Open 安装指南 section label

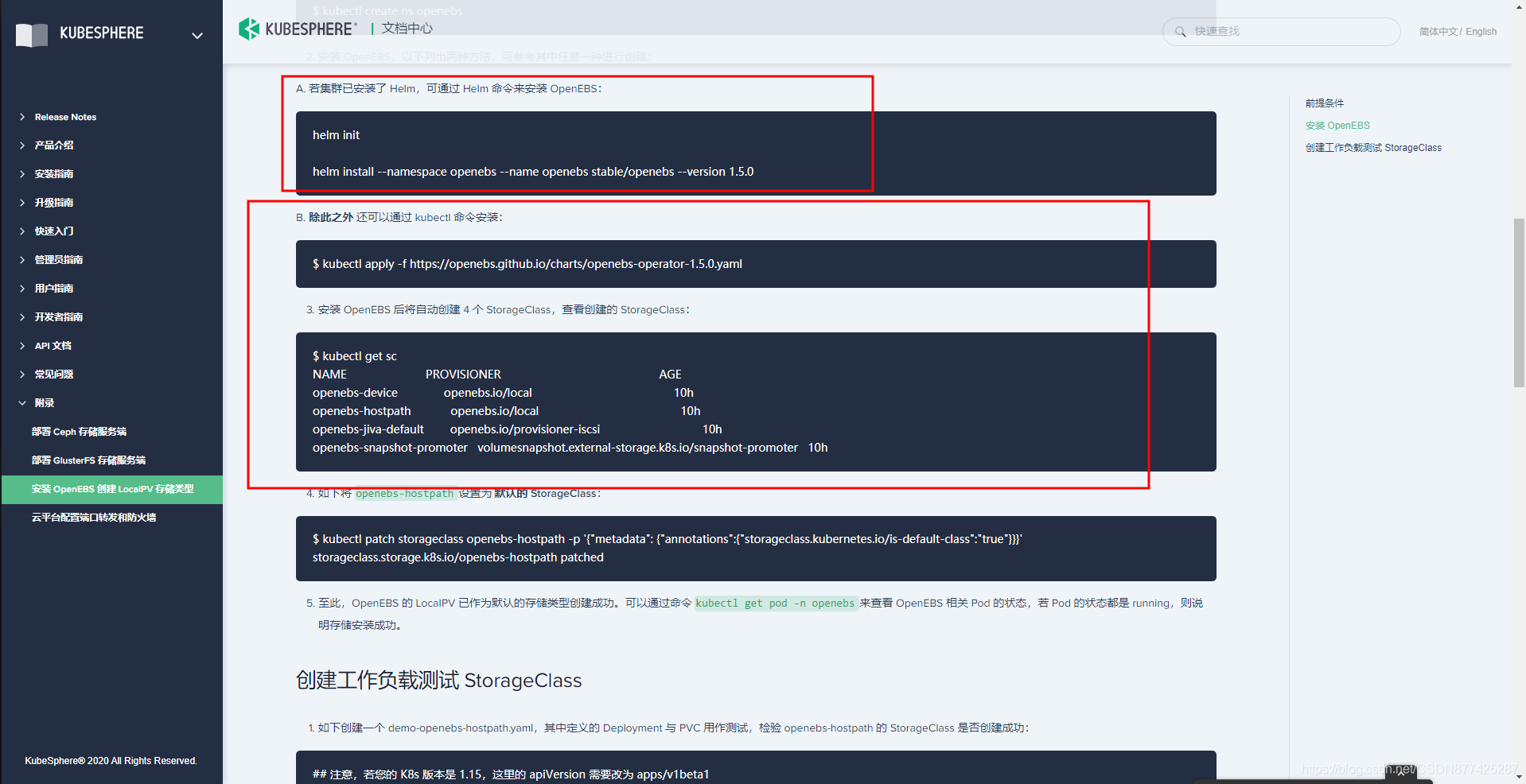tap(54, 174)
